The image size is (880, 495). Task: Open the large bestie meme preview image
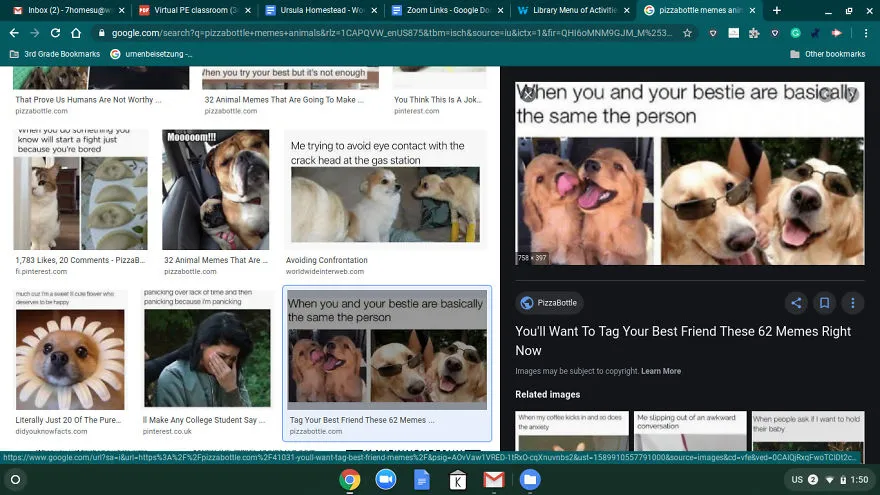point(690,173)
